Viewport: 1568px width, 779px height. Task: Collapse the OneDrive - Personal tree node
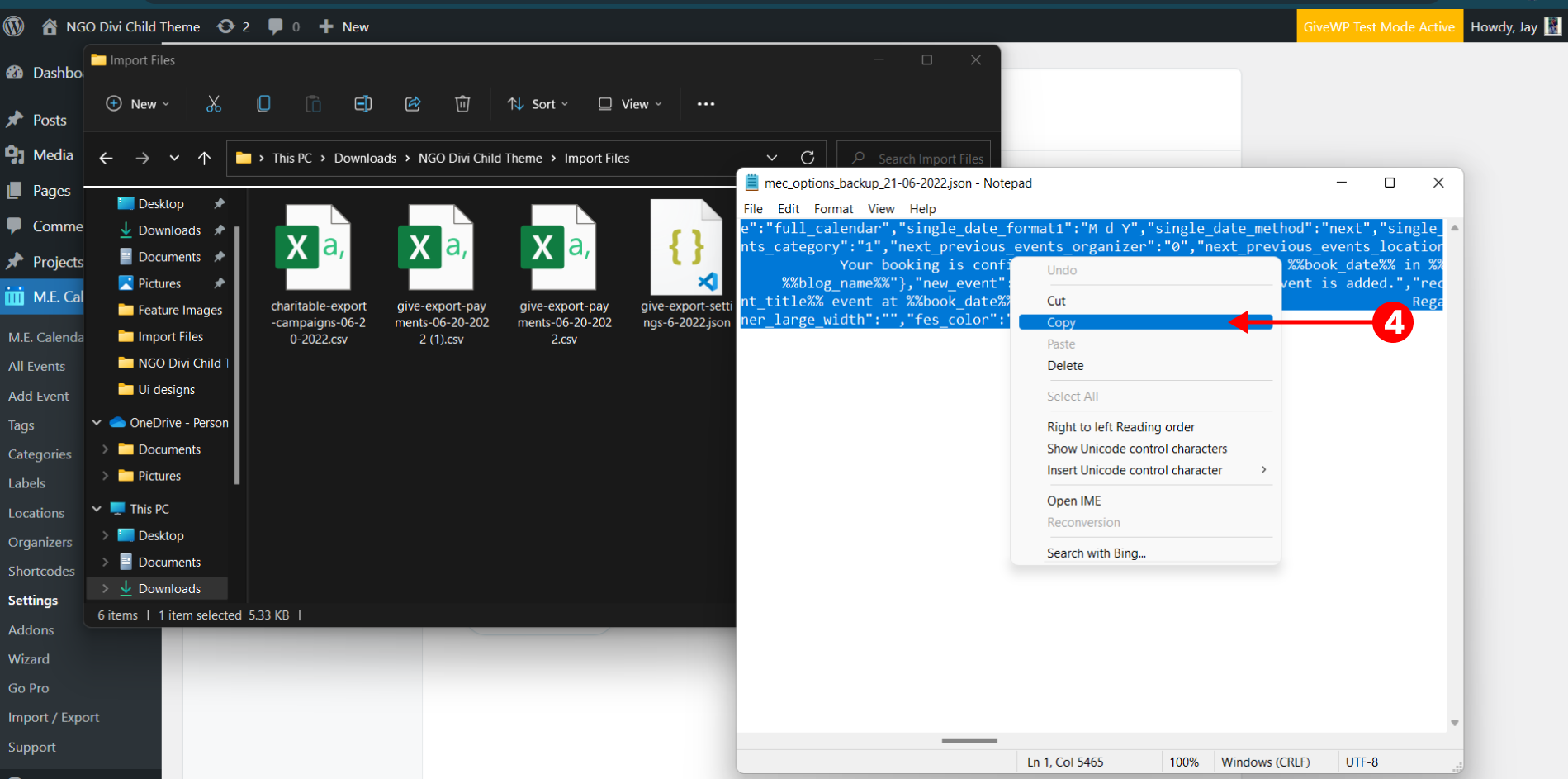[x=97, y=422]
